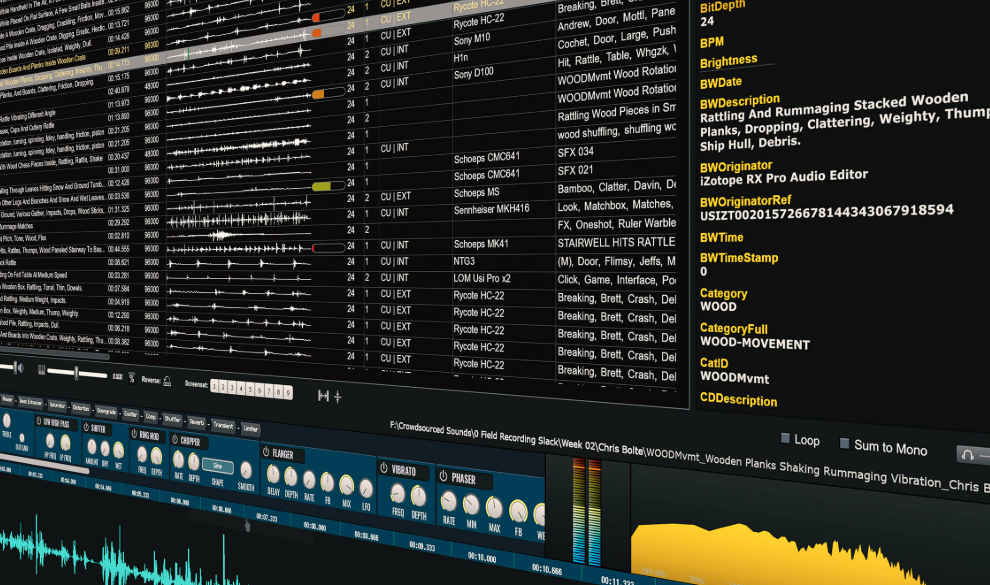Enable the Loop checkbox
The image size is (990, 585).
tap(785, 439)
